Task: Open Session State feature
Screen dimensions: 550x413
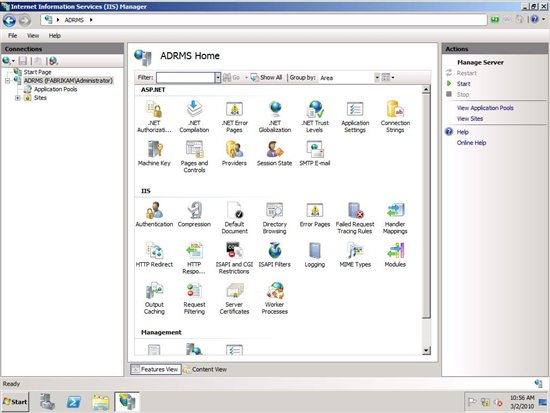Action: tap(275, 153)
